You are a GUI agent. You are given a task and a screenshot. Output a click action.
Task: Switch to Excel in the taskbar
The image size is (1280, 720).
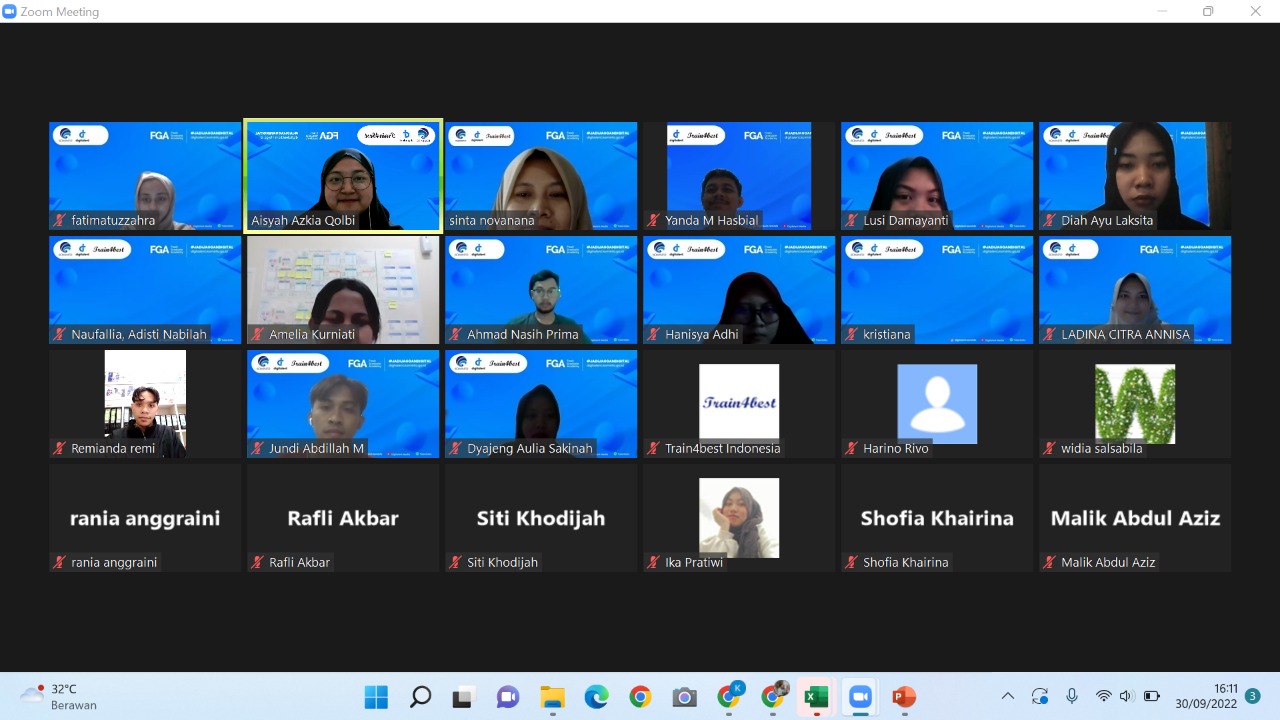click(x=816, y=697)
